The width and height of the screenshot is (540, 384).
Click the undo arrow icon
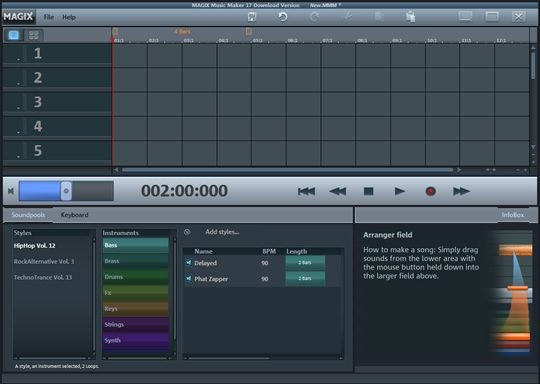[283, 17]
